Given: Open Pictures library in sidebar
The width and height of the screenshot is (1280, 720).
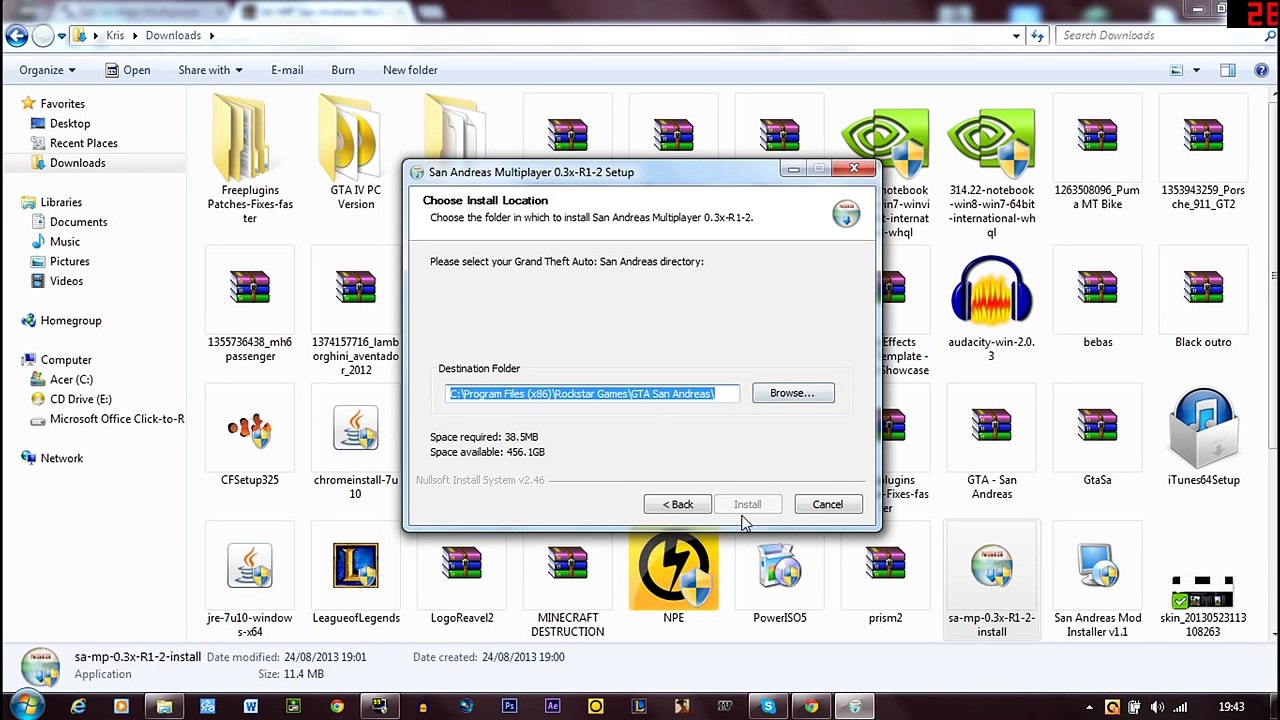Looking at the screenshot, I should tap(69, 261).
